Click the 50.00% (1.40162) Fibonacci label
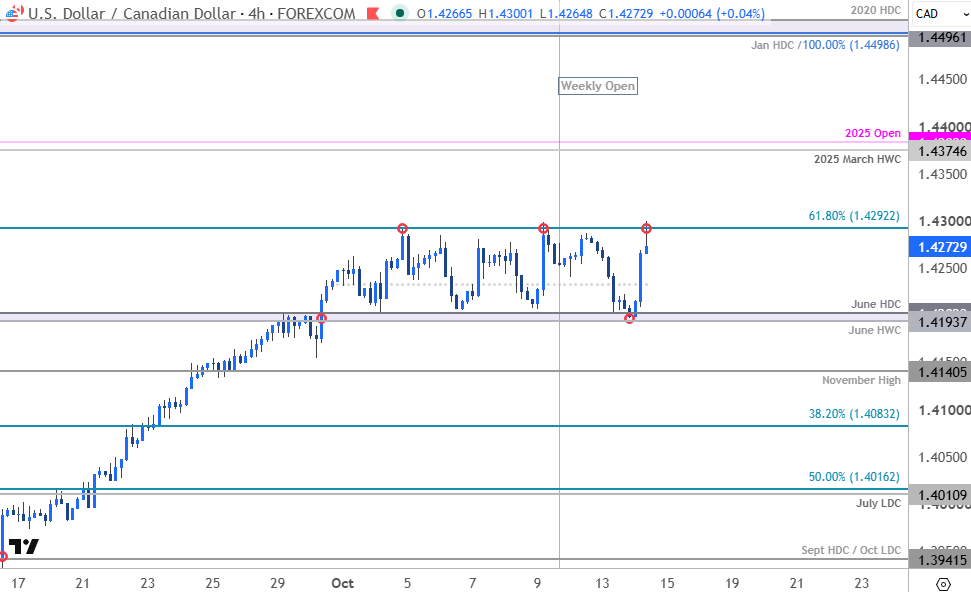Viewport: 971px width, 592px height. click(x=854, y=477)
